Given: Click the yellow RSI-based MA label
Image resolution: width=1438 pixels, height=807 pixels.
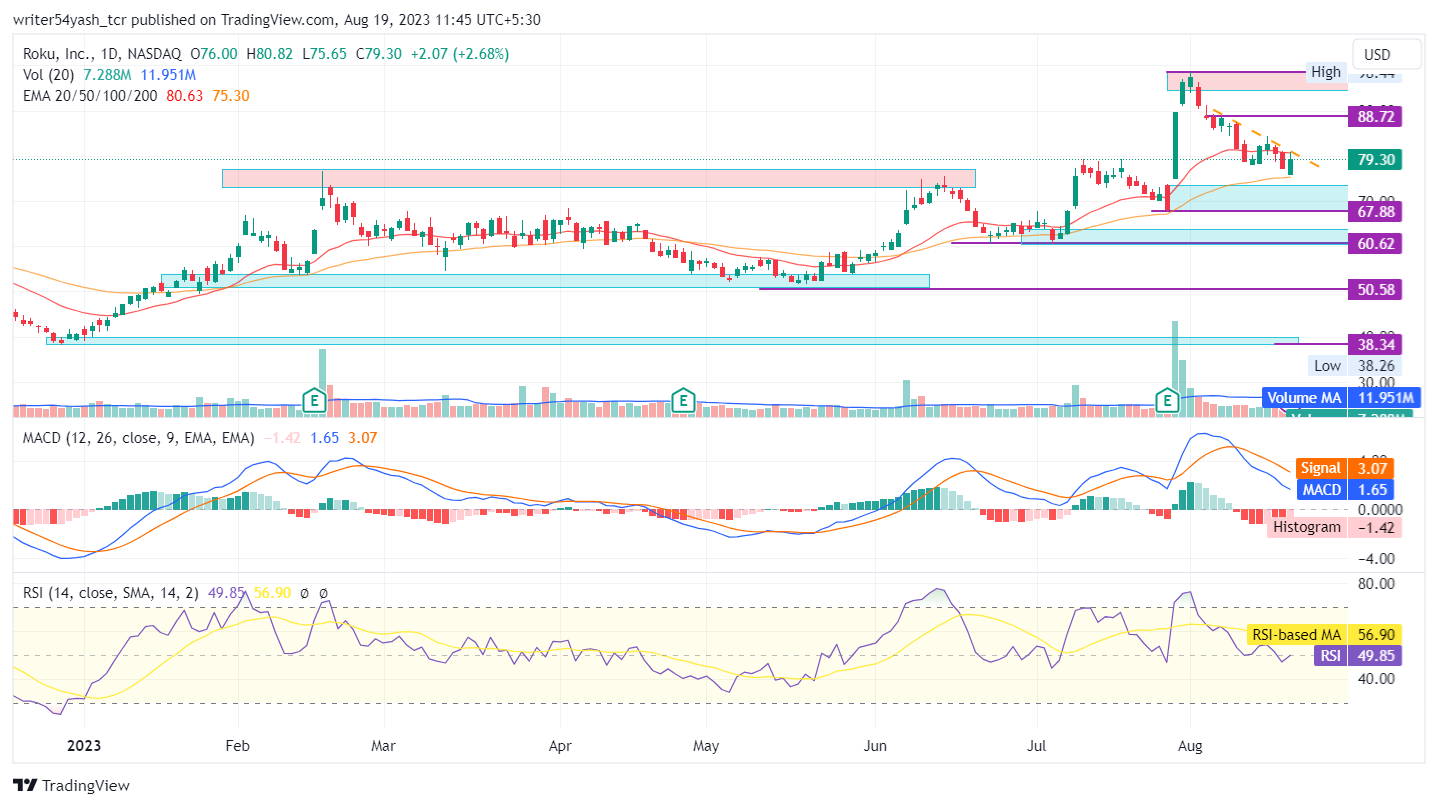Looking at the screenshot, I should 1296,634.
